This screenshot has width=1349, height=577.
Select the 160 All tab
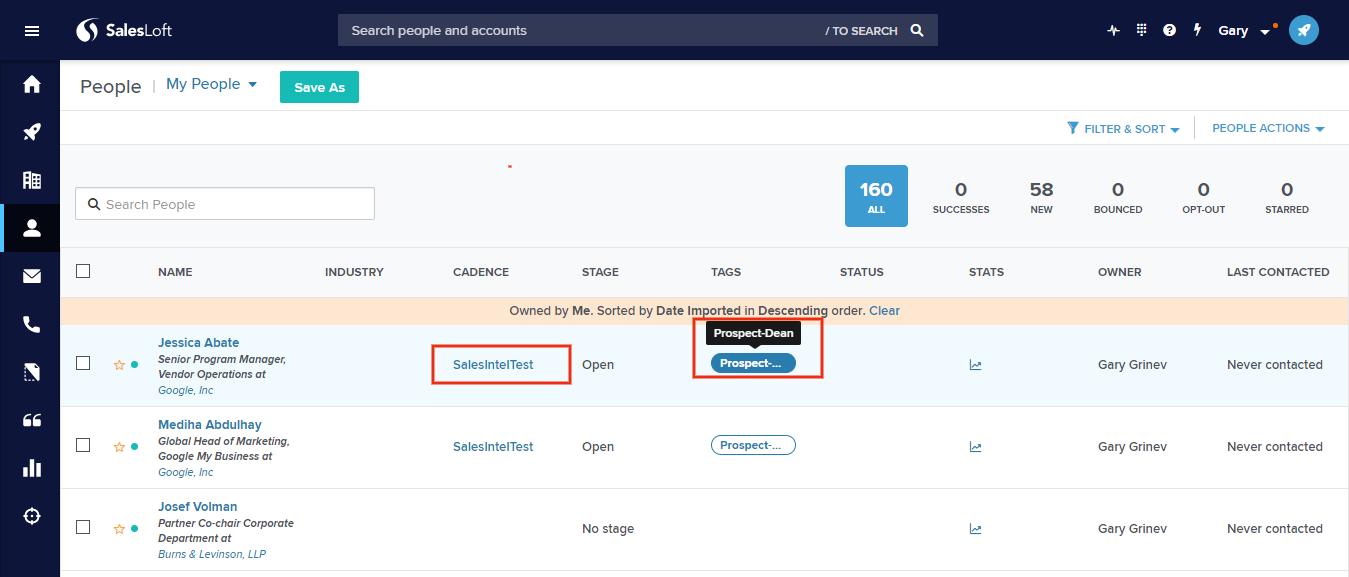click(876, 196)
